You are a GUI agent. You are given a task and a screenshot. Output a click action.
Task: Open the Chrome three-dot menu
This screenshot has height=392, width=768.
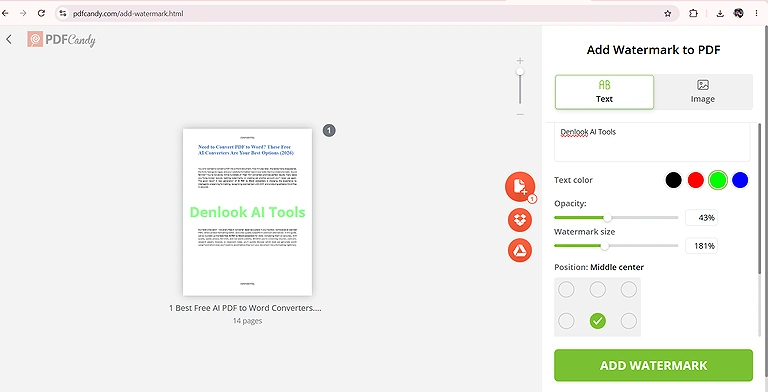[757, 14]
